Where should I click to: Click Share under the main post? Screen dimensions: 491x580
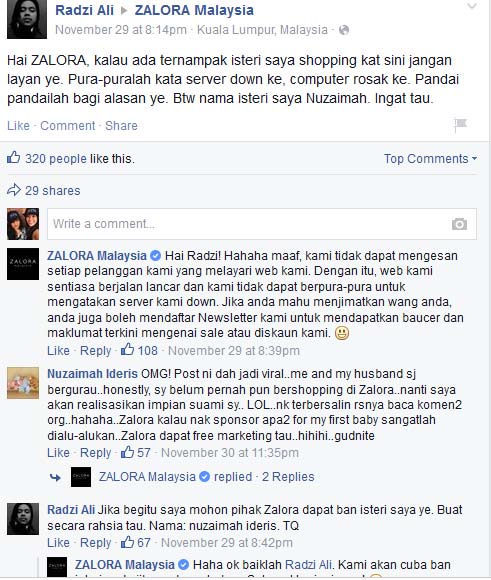[x=121, y=126]
